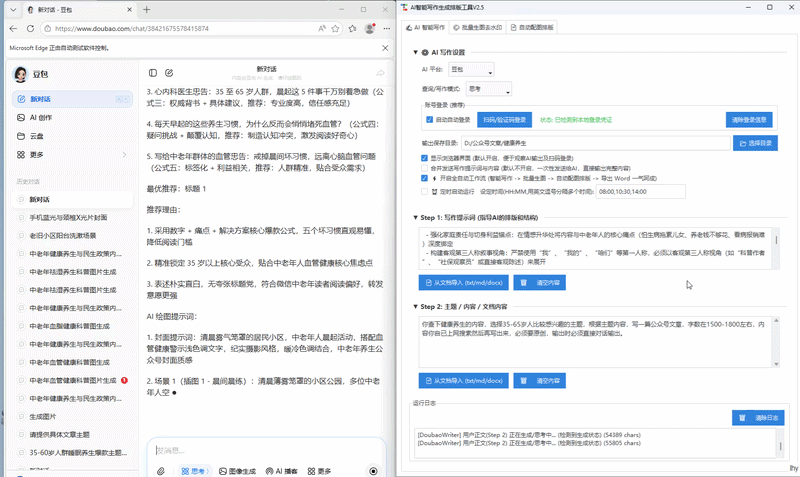Click the run log scrollbar
Viewport: 800px width, 477px height.
point(780,443)
